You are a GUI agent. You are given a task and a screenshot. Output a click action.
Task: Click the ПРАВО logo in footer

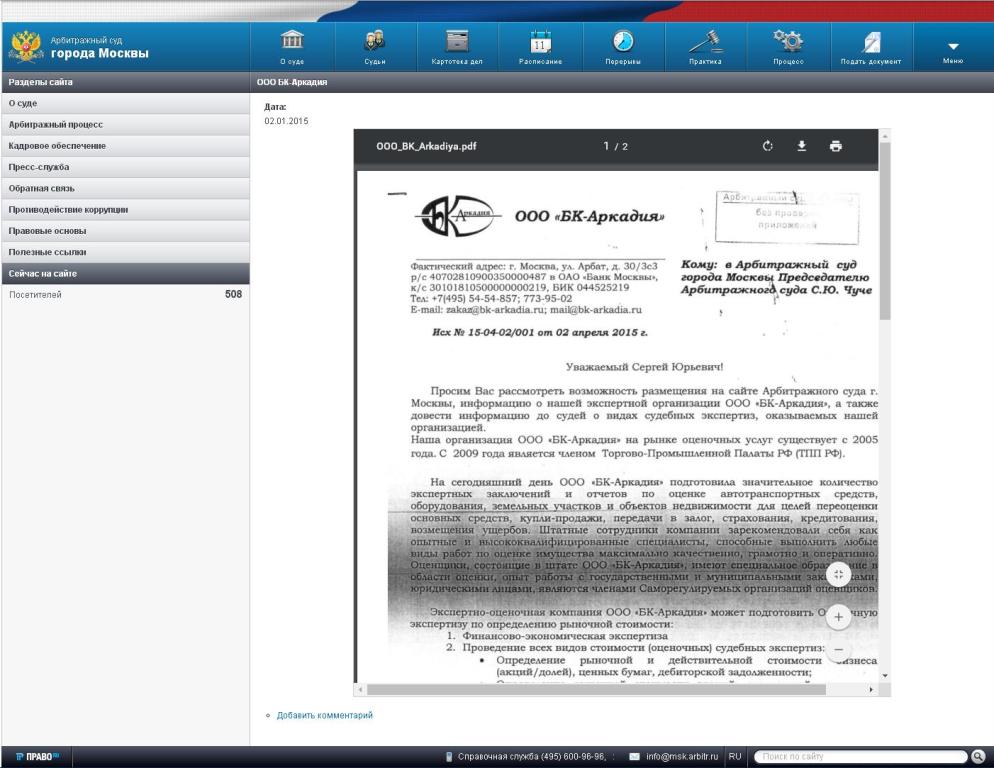[x=37, y=757]
